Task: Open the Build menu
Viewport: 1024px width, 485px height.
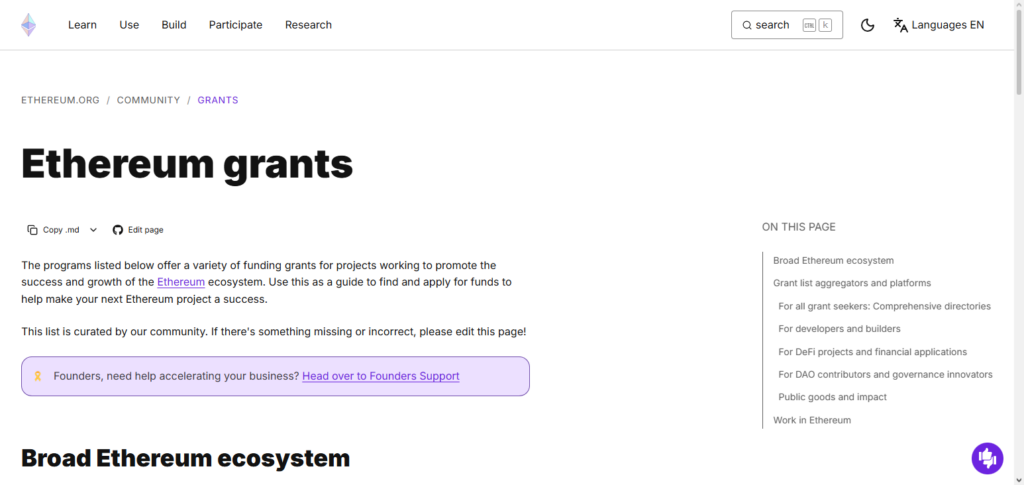Action: [x=174, y=25]
